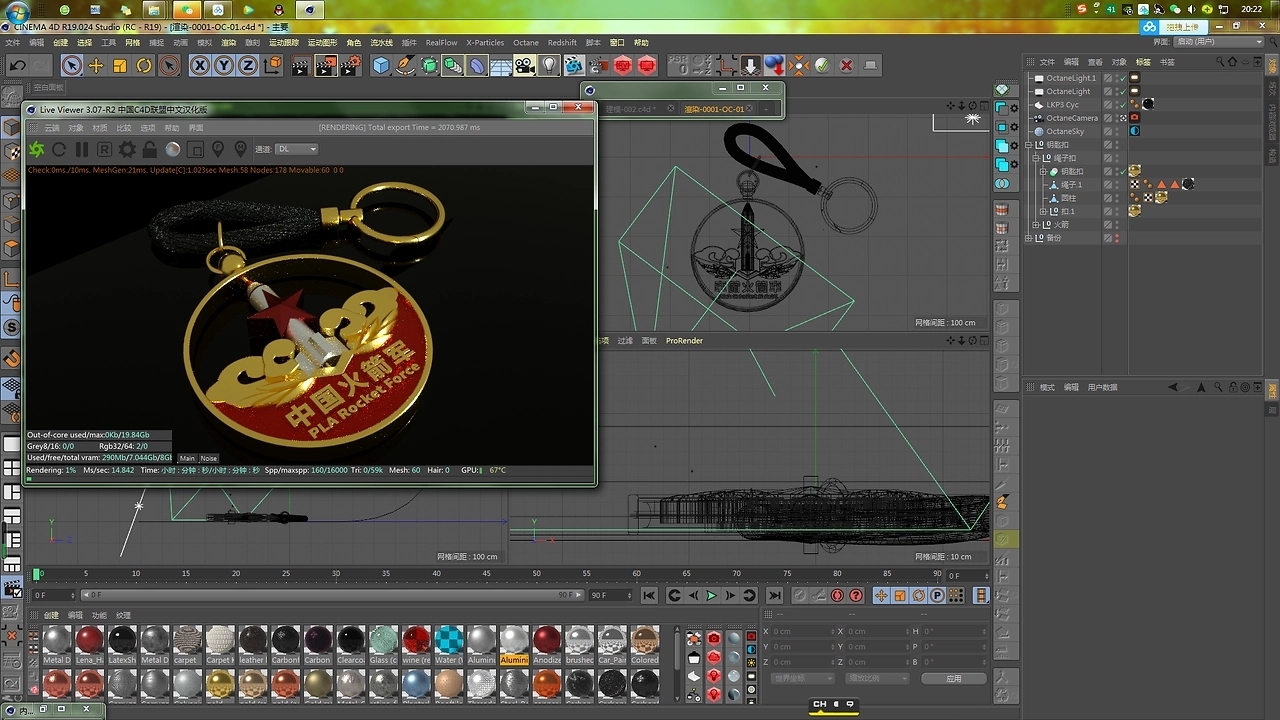Viewport: 1280px width, 720px height.
Task: Expand the 备份 group
Action: (x=1030, y=238)
